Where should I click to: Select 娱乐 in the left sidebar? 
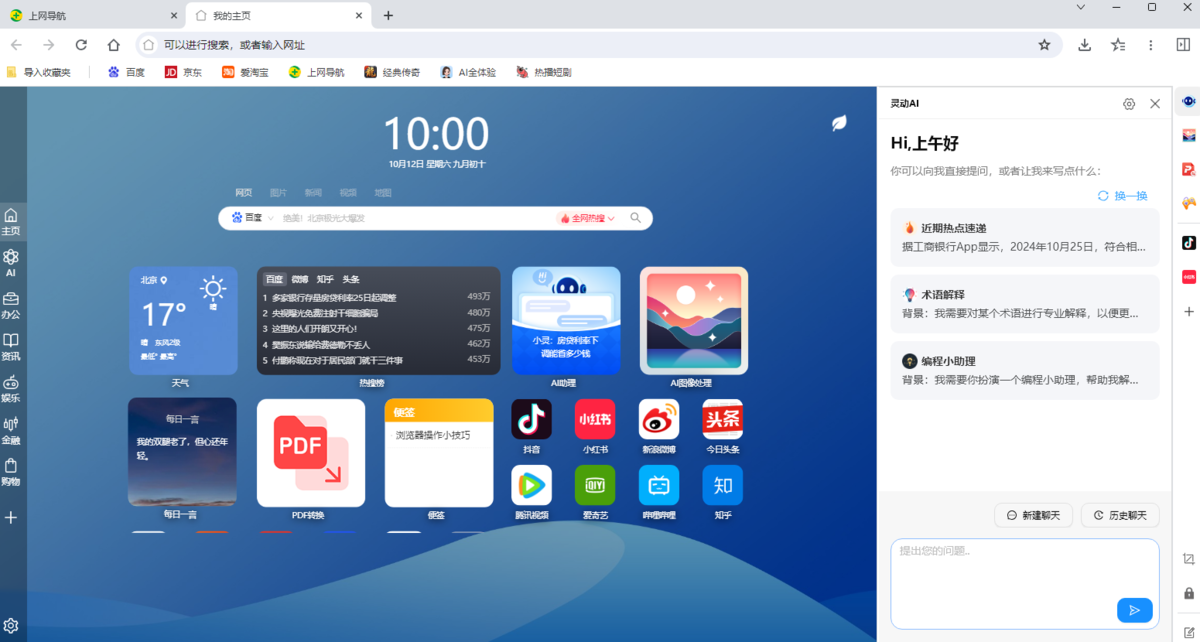point(11,389)
